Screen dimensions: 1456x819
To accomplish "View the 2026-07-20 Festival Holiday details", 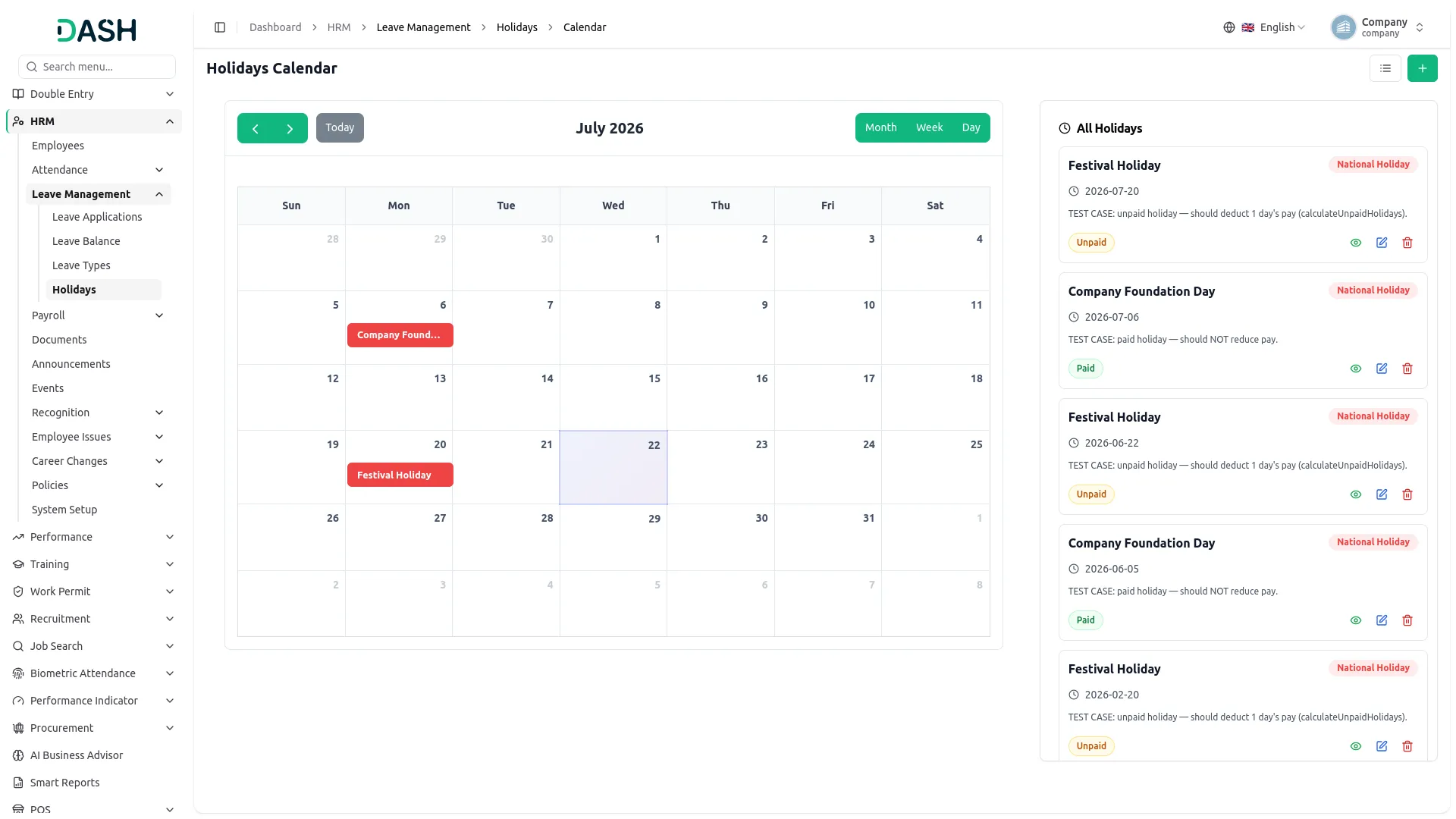I will click(x=1356, y=243).
